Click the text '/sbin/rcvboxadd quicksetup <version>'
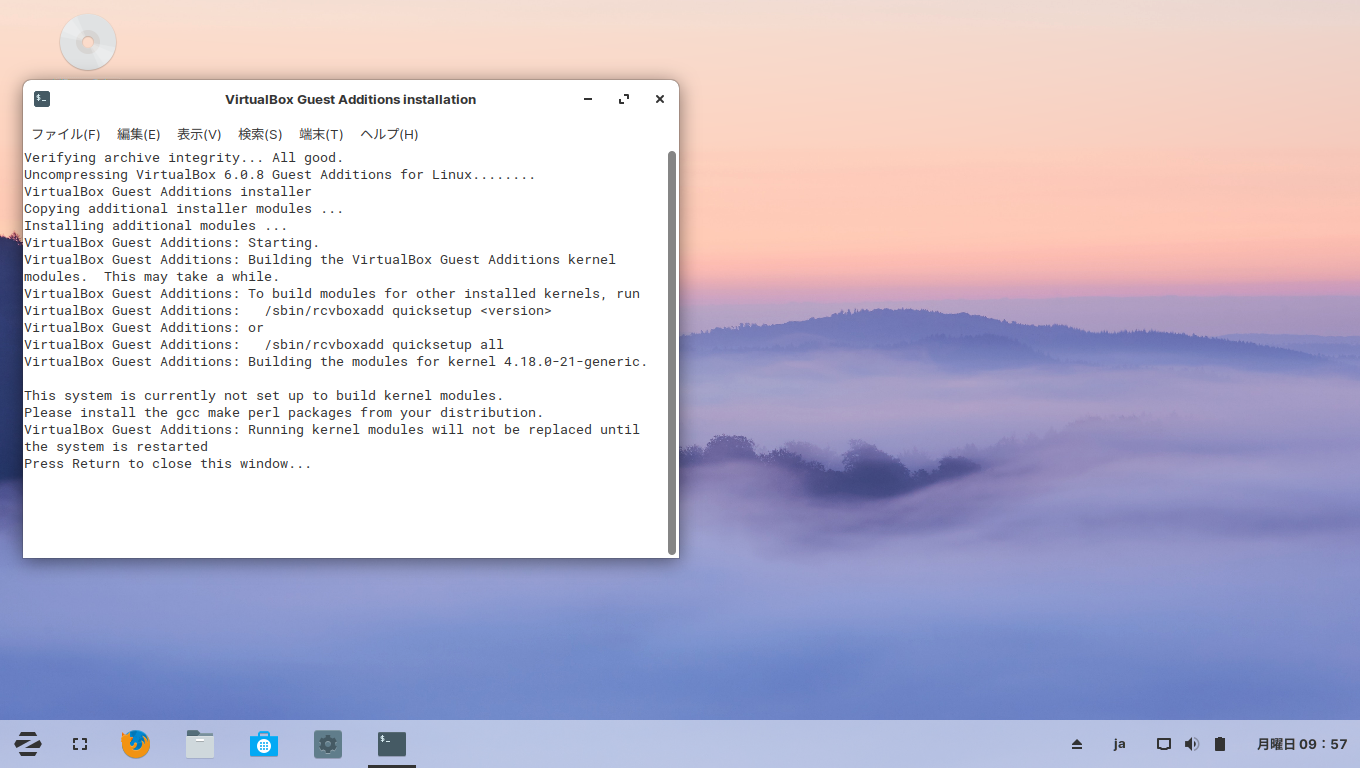Viewport: 1360px width, 768px height. 408,311
